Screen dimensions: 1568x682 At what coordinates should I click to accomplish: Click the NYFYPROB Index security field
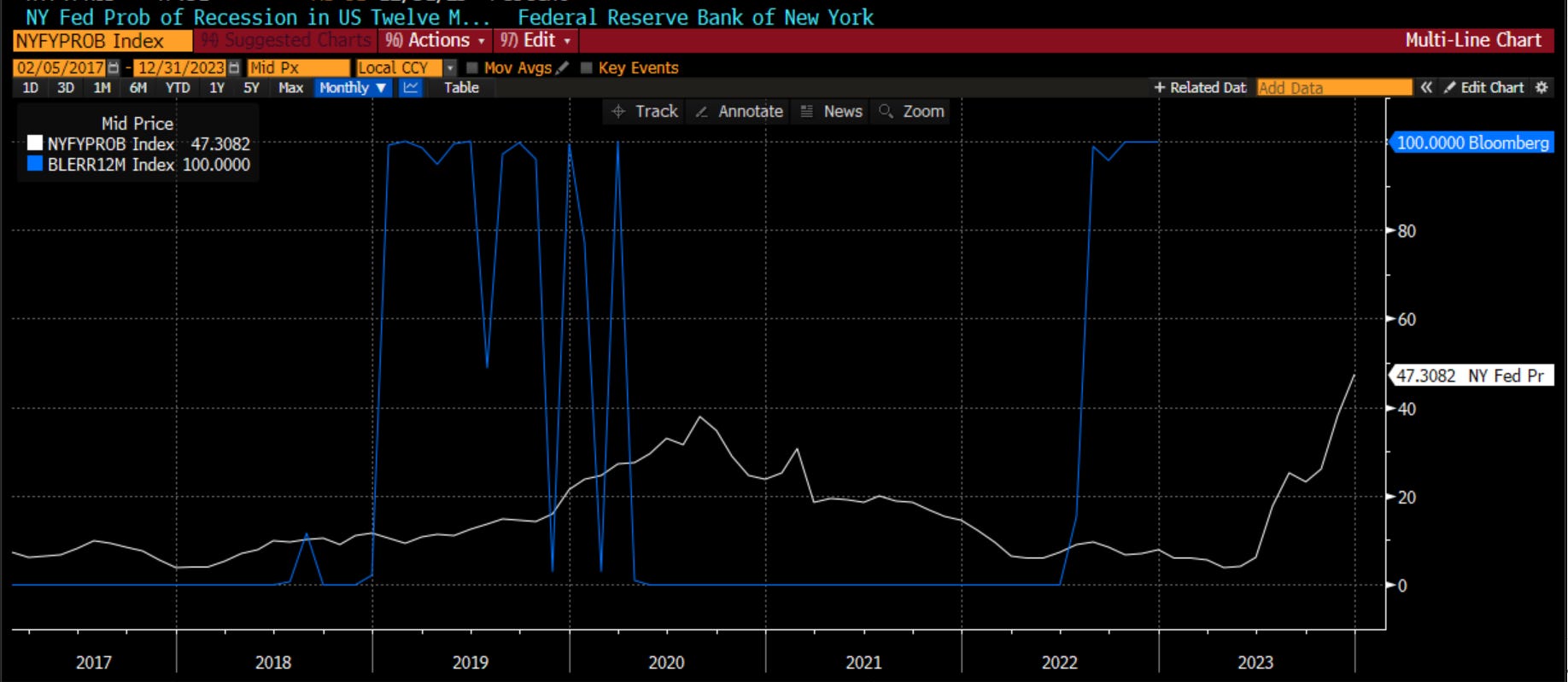pyautogui.click(x=102, y=40)
